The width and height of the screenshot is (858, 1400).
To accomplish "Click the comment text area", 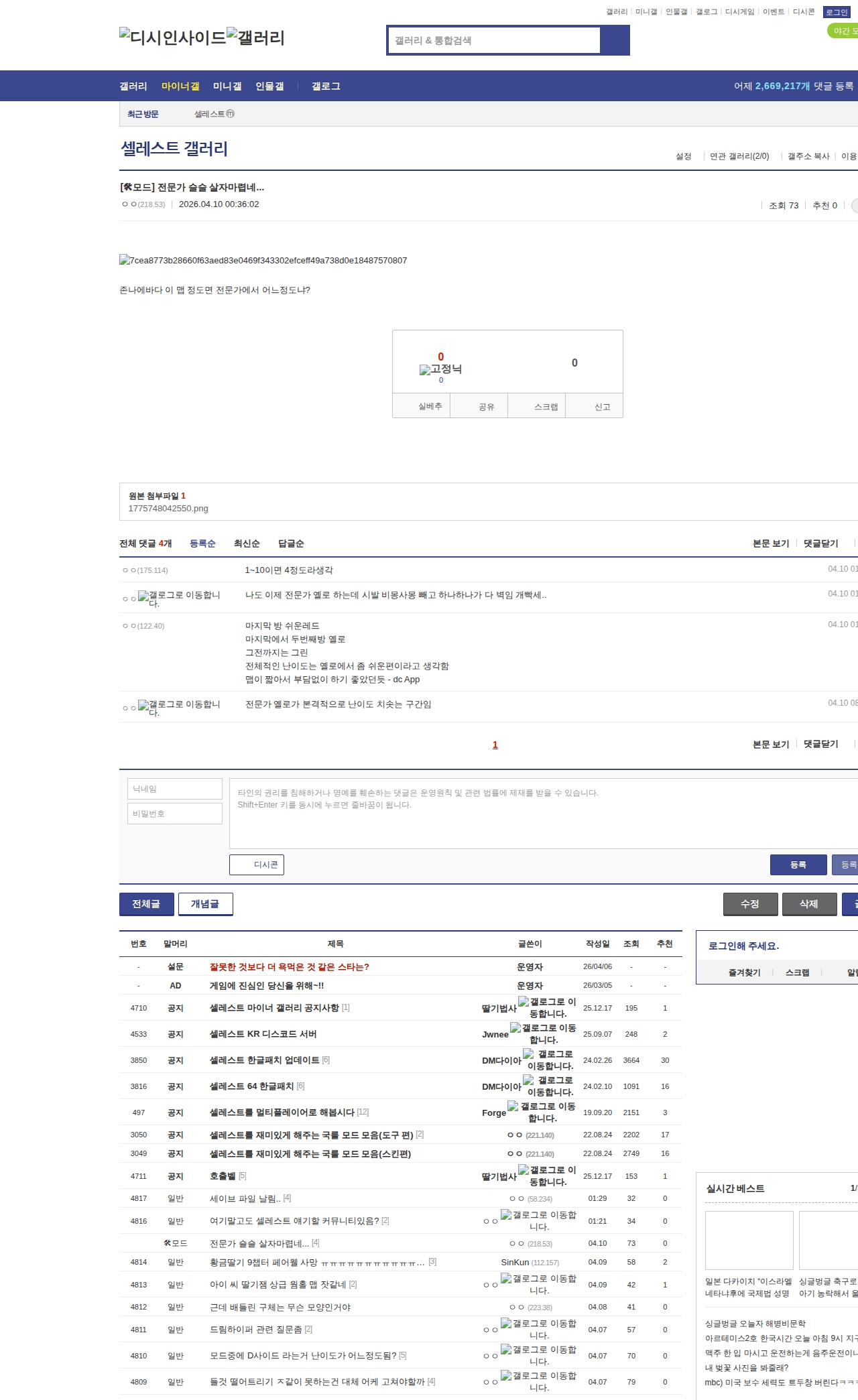I will pyautogui.click(x=543, y=814).
